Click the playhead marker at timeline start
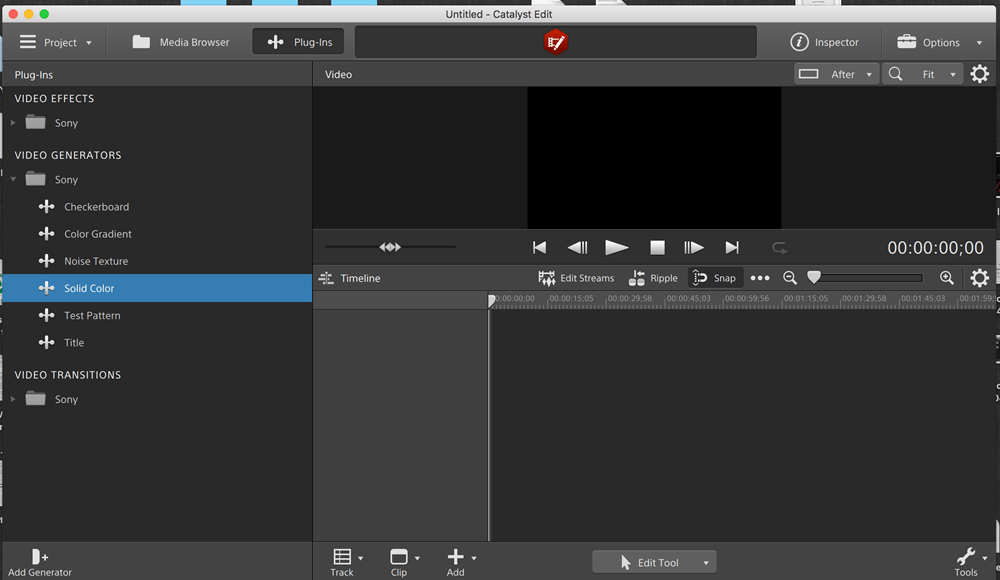 point(491,300)
